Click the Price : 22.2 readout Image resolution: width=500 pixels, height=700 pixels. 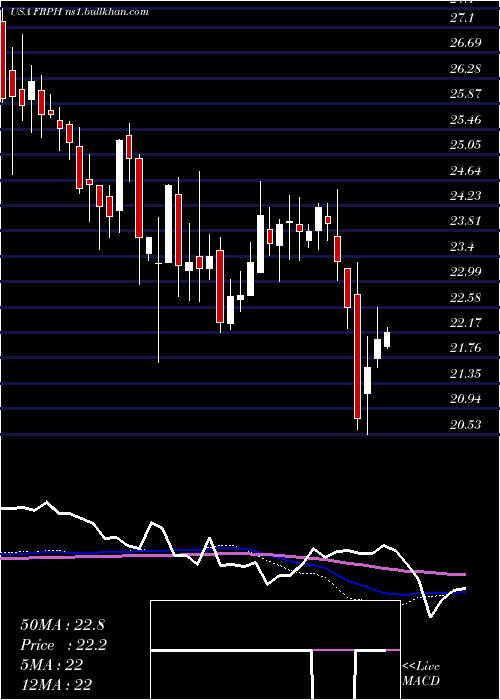click(x=63, y=645)
